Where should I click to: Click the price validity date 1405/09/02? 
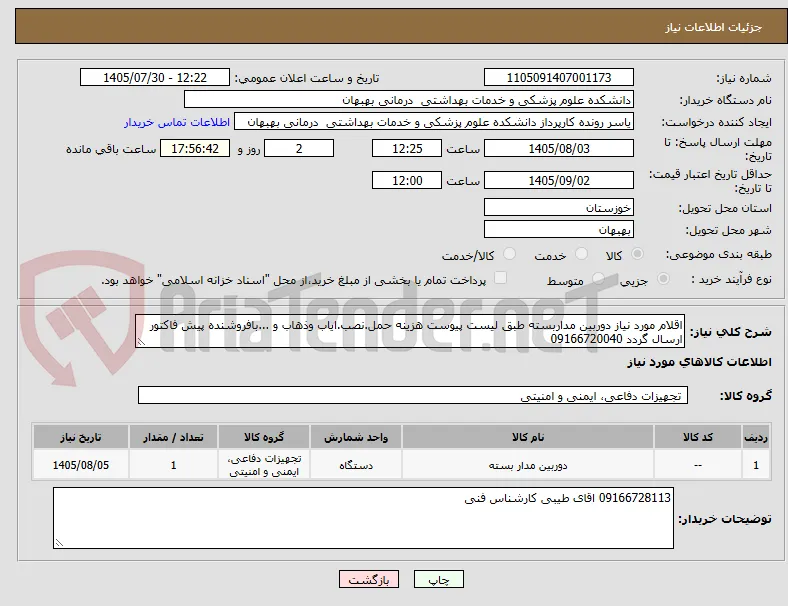pyautogui.click(x=558, y=180)
